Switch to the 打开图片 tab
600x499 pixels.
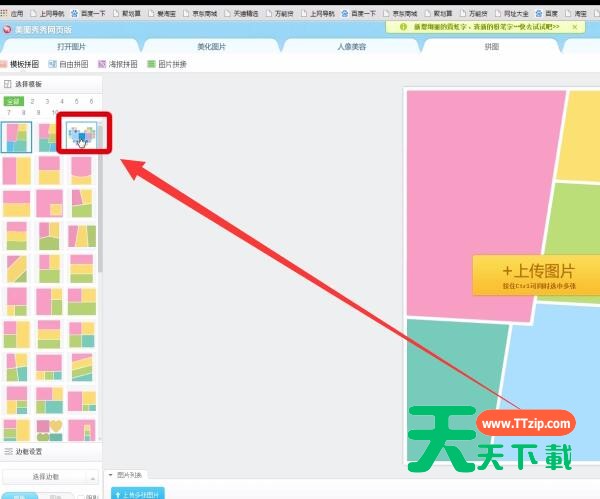tap(71, 47)
